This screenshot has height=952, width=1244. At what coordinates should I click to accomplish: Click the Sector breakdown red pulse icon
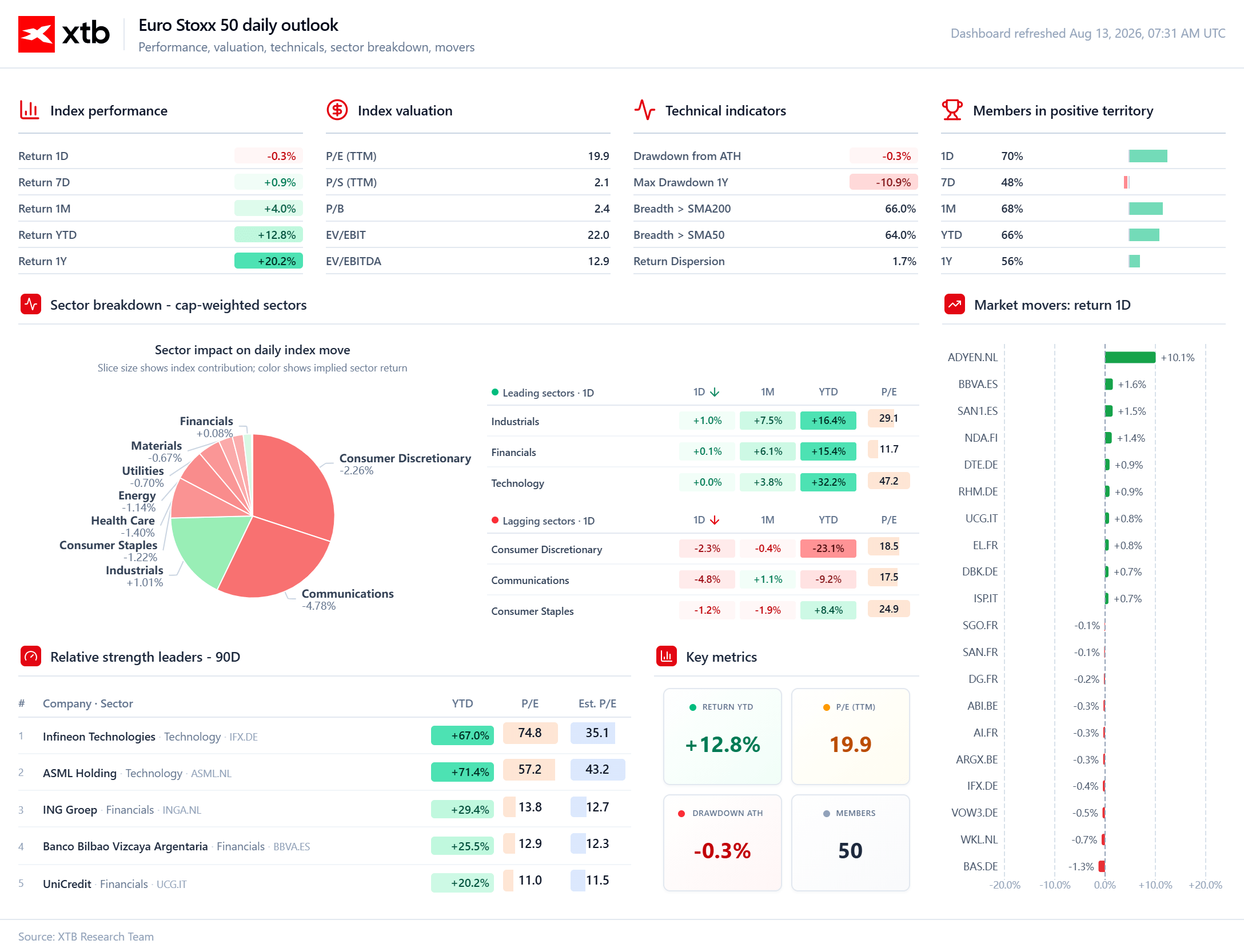(x=31, y=305)
